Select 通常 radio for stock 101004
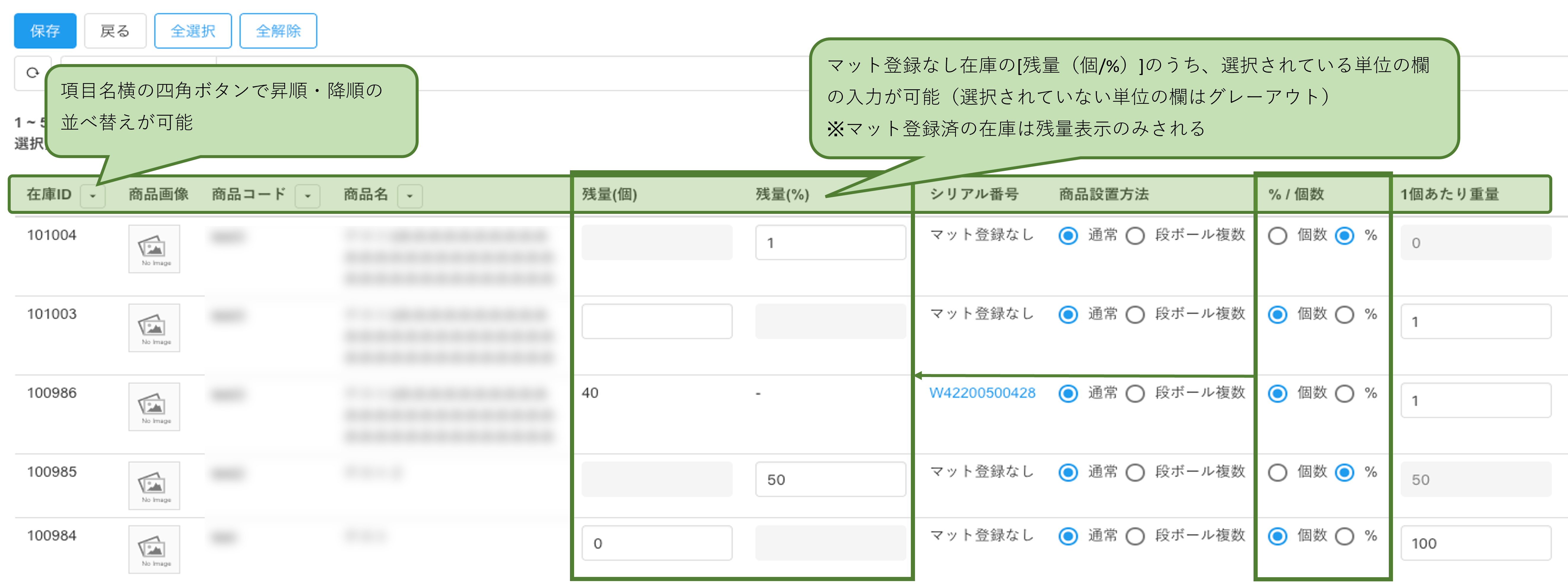 point(1068,236)
